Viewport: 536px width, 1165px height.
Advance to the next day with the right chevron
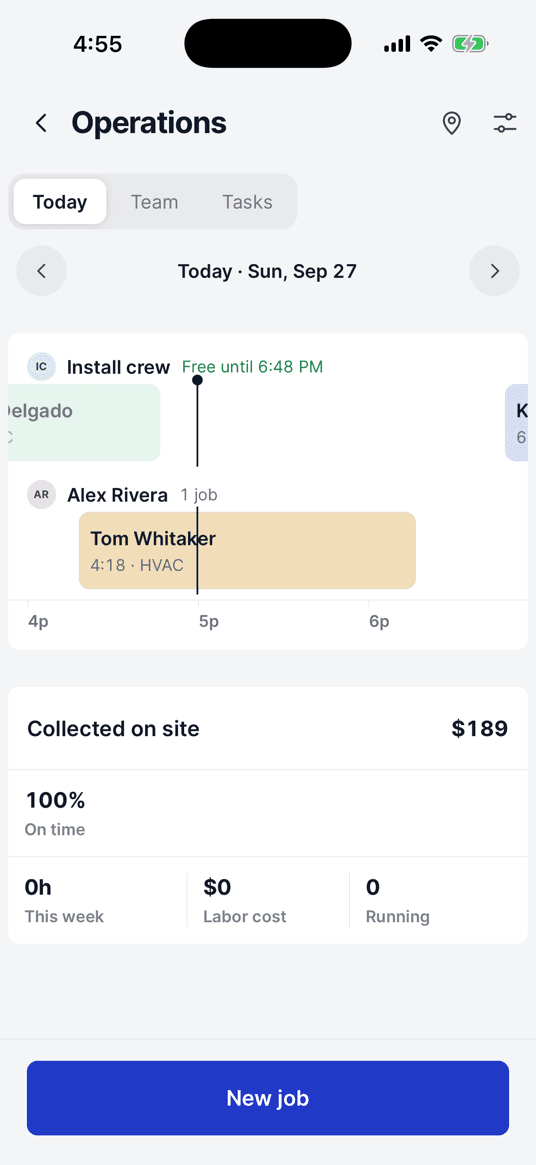[x=494, y=271]
